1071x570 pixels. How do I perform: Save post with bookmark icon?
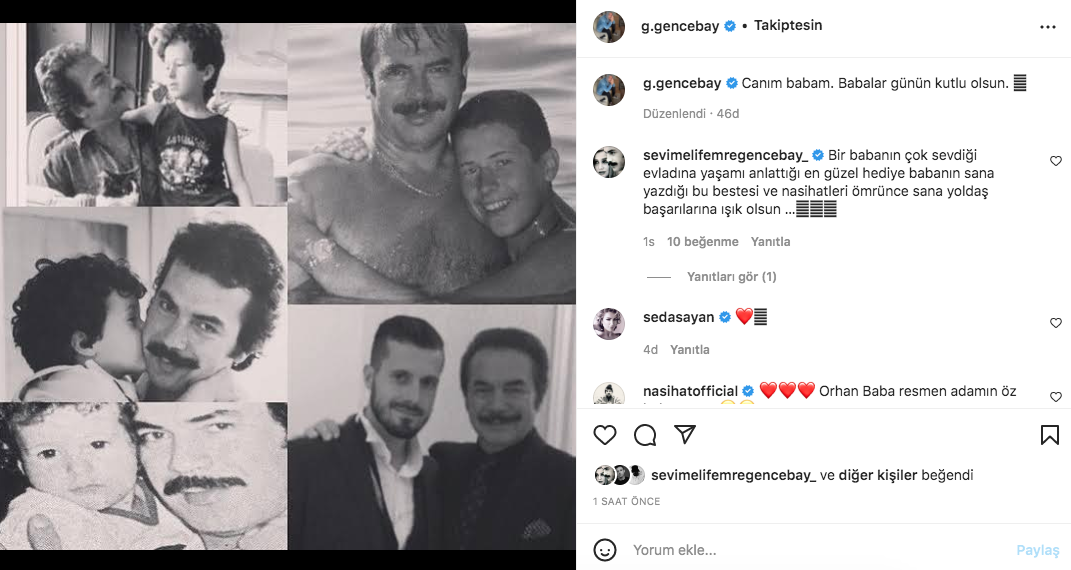(1049, 435)
